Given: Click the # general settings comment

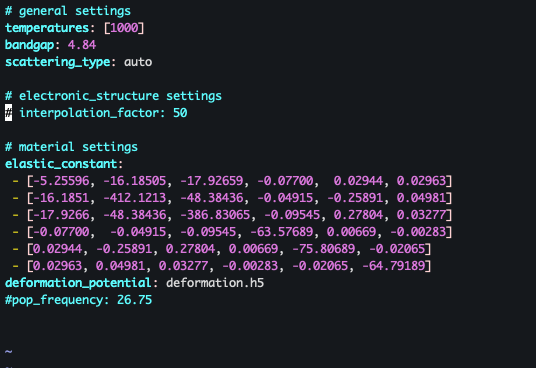Looking at the screenshot, I should [x=68, y=11].
